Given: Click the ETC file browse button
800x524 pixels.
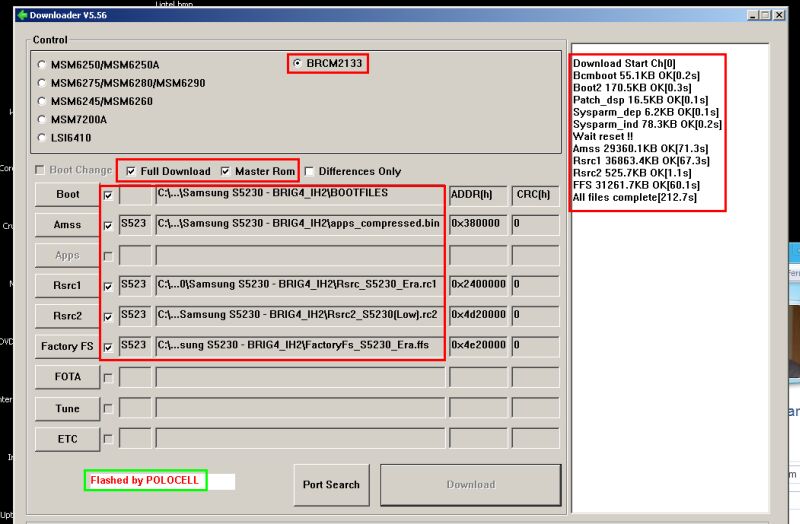Looking at the screenshot, I should coord(67,439).
